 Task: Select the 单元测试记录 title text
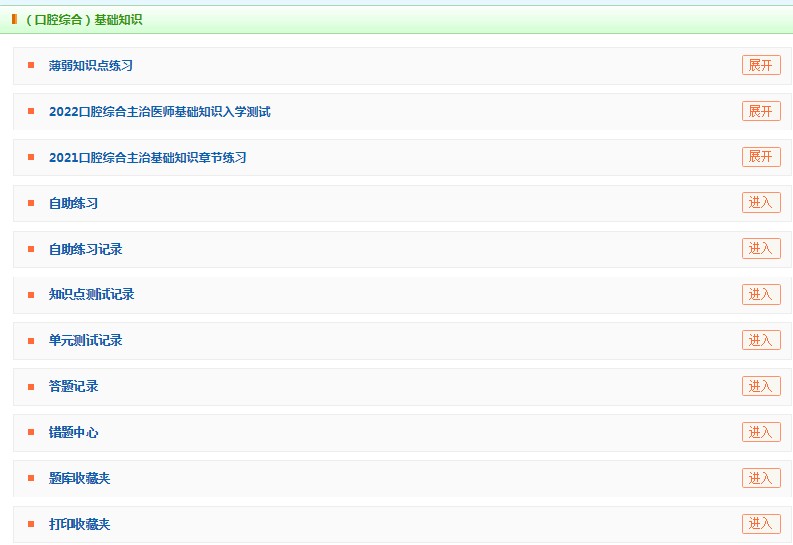(x=85, y=341)
